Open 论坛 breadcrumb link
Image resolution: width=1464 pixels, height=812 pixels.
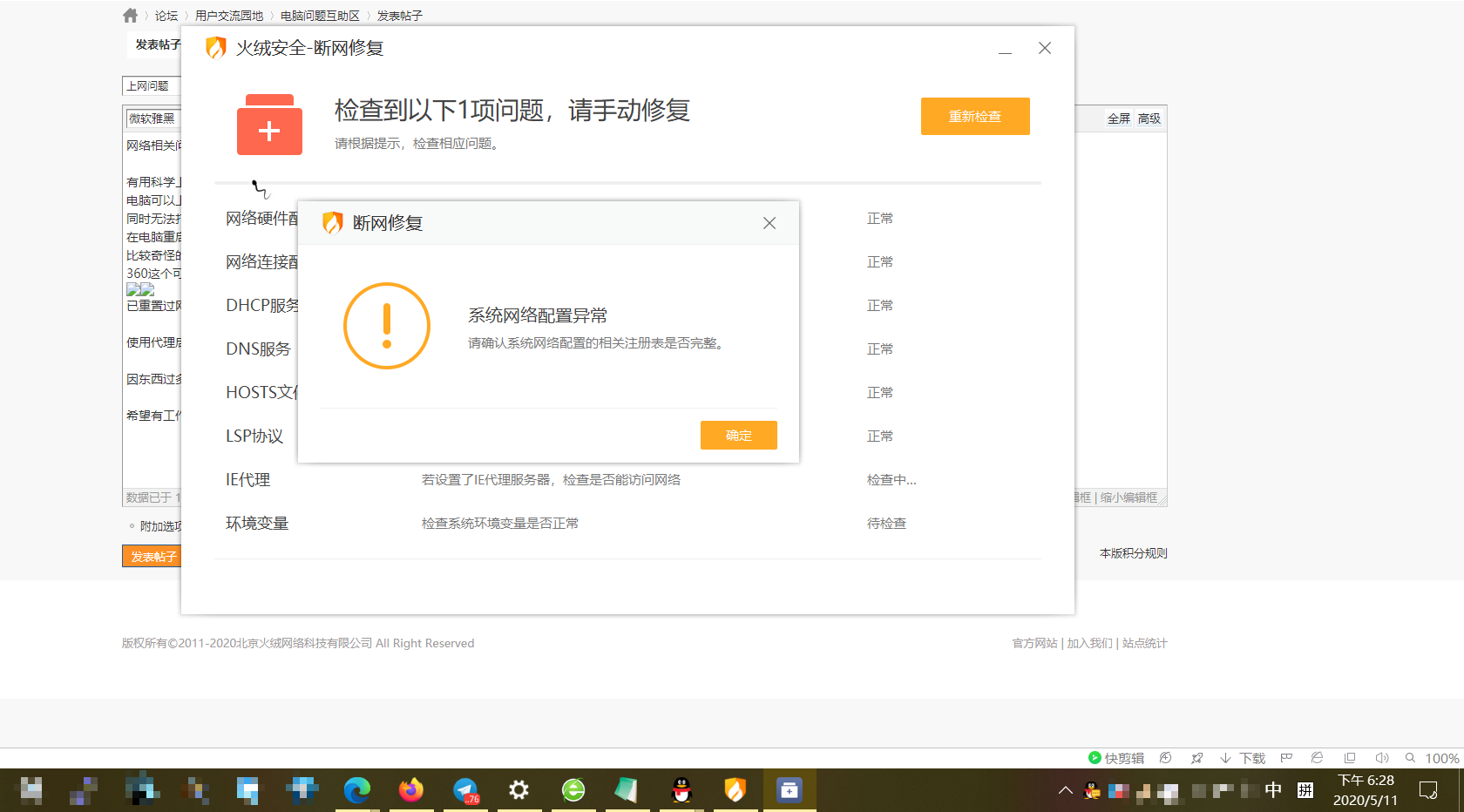pos(166,16)
